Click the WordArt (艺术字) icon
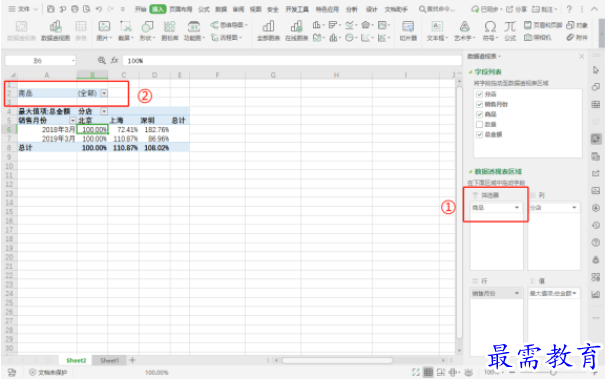The height and width of the screenshot is (388, 609). click(x=465, y=30)
